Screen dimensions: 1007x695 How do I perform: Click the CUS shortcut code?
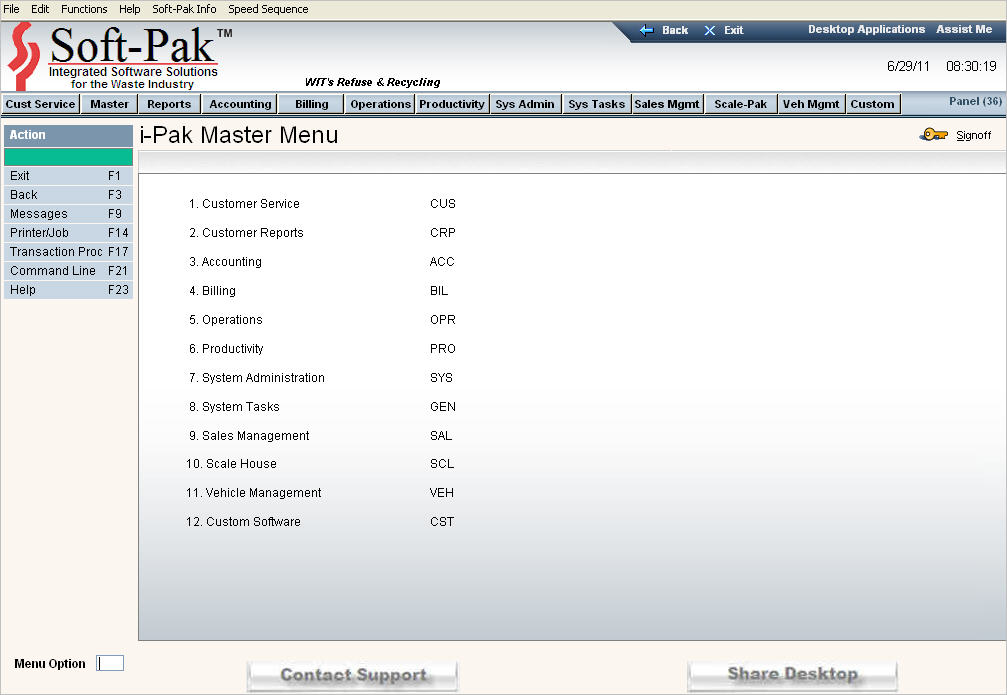tap(443, 204)
